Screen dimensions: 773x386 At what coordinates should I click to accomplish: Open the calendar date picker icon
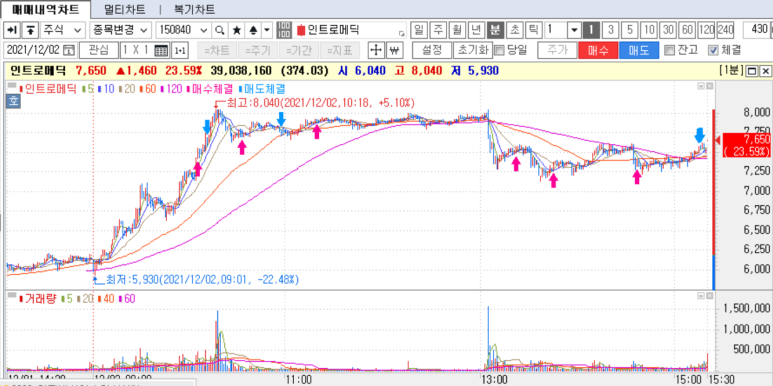coord(70,50)
